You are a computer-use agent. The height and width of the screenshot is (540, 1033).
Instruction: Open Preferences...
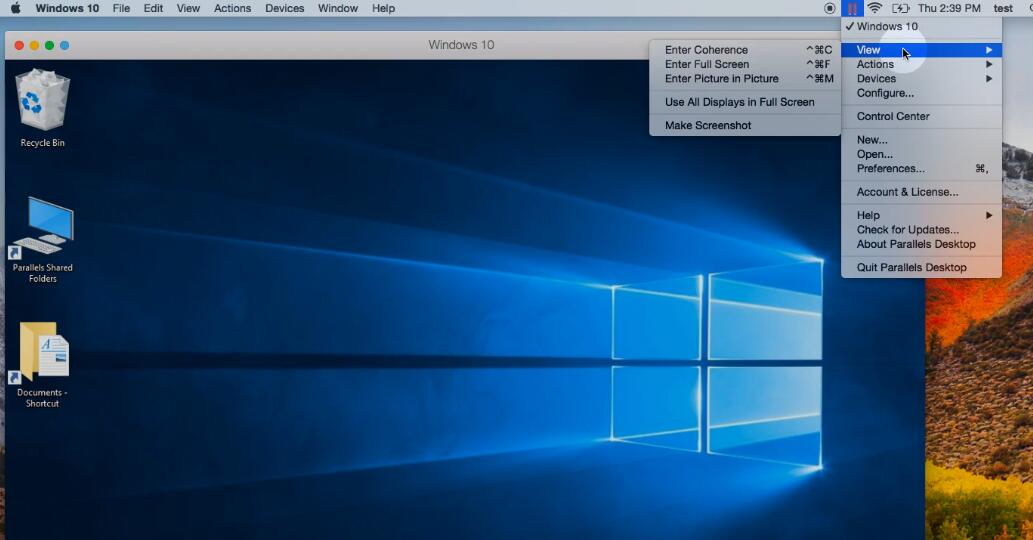922,169
